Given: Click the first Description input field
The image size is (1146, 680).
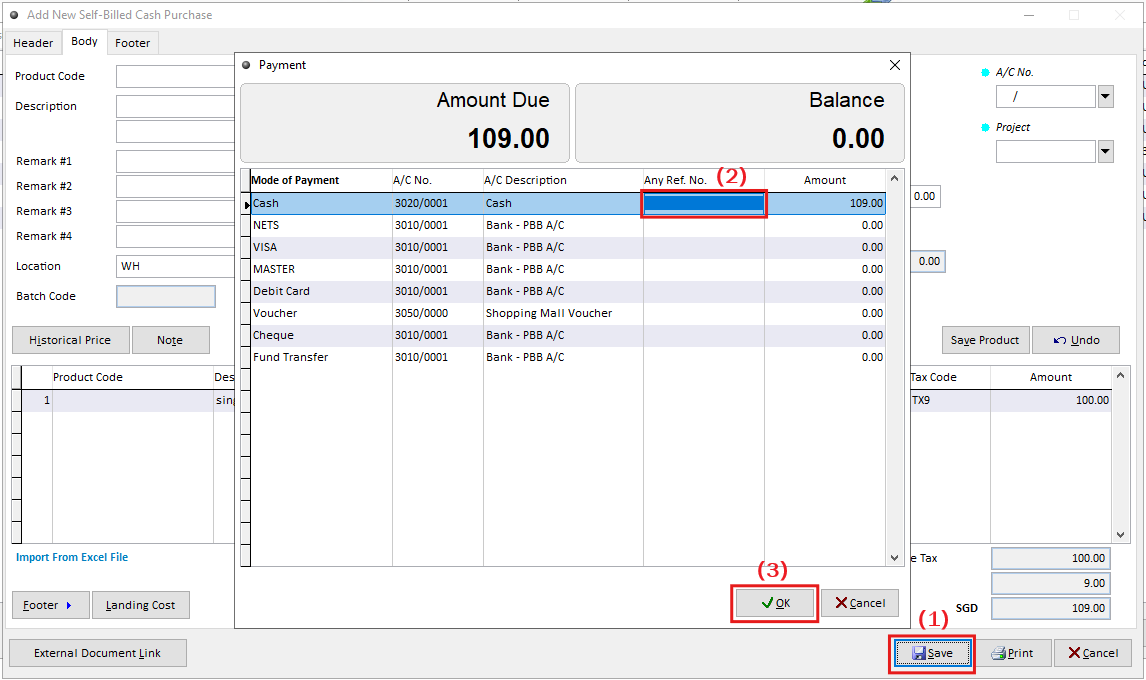Looking at the screenshot, I should tap(175, 106).
